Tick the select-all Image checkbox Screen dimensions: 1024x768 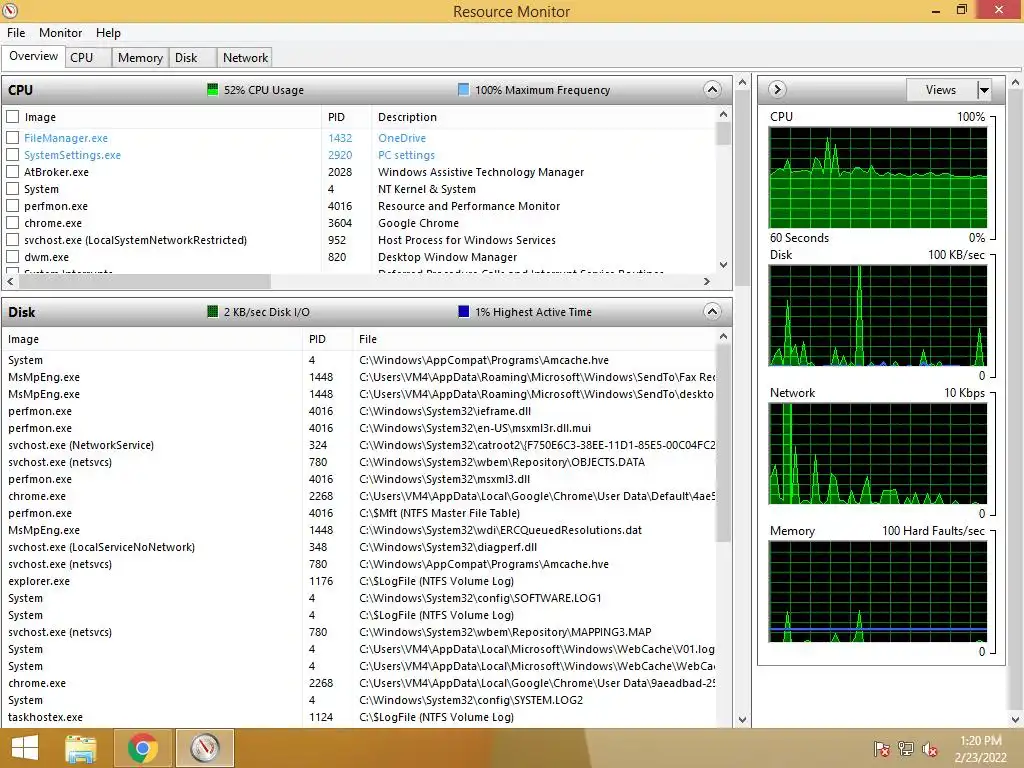pyautogui.click(x=12, y=117)
